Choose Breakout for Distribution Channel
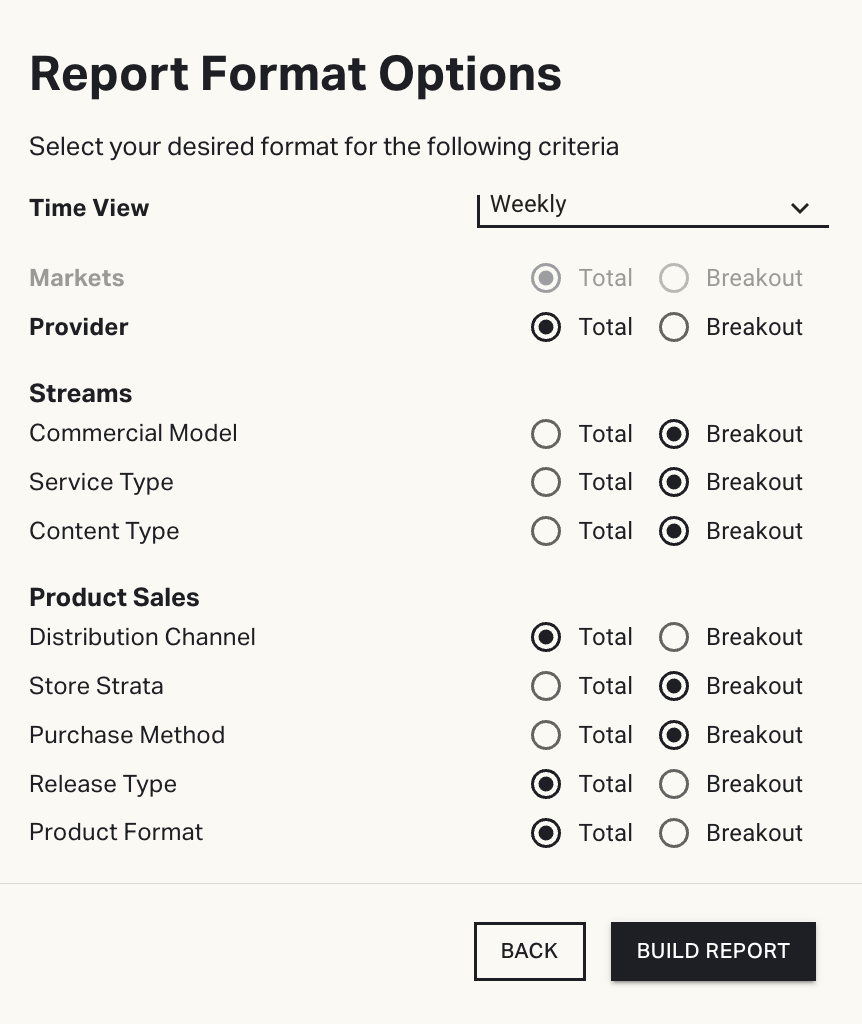 pos(674,638)
